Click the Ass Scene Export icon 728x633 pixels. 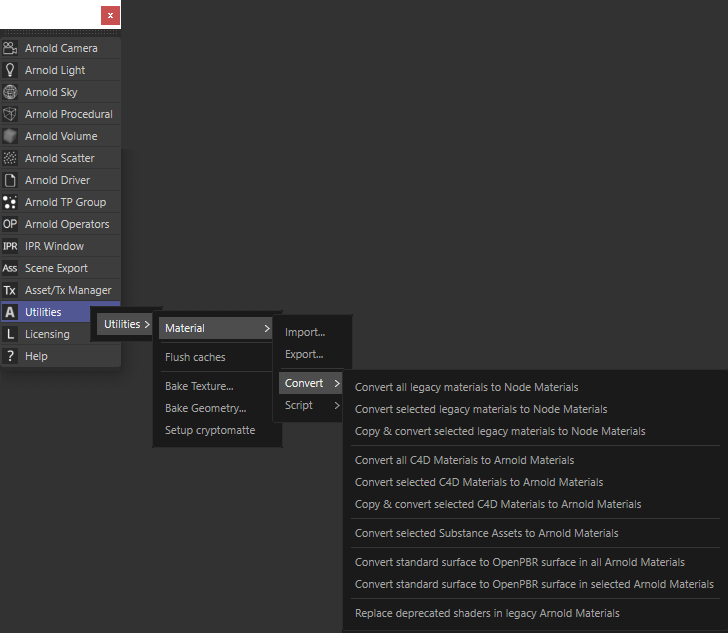10,268
